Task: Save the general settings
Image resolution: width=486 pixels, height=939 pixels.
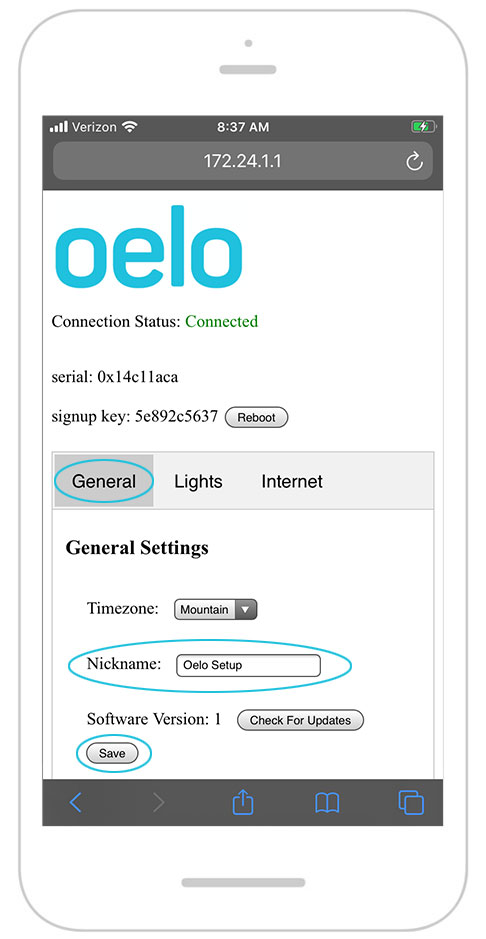Action: click(112, 754)
